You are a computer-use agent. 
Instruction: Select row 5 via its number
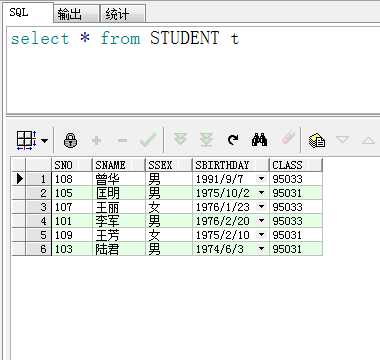pyautogui.click(x=38, y=235)
